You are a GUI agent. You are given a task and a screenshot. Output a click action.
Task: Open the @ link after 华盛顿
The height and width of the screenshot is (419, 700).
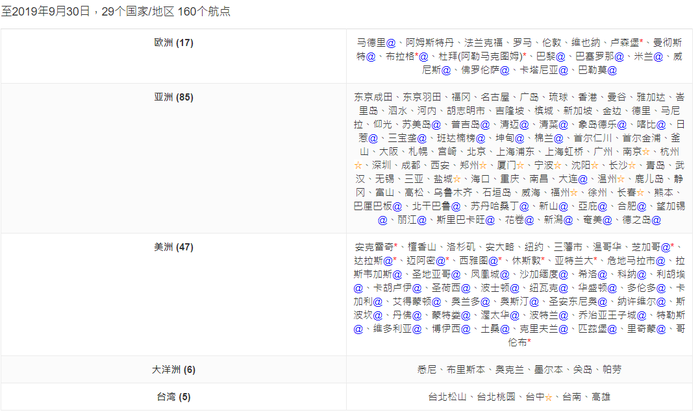pyautogui.click(x=612, y=289)
